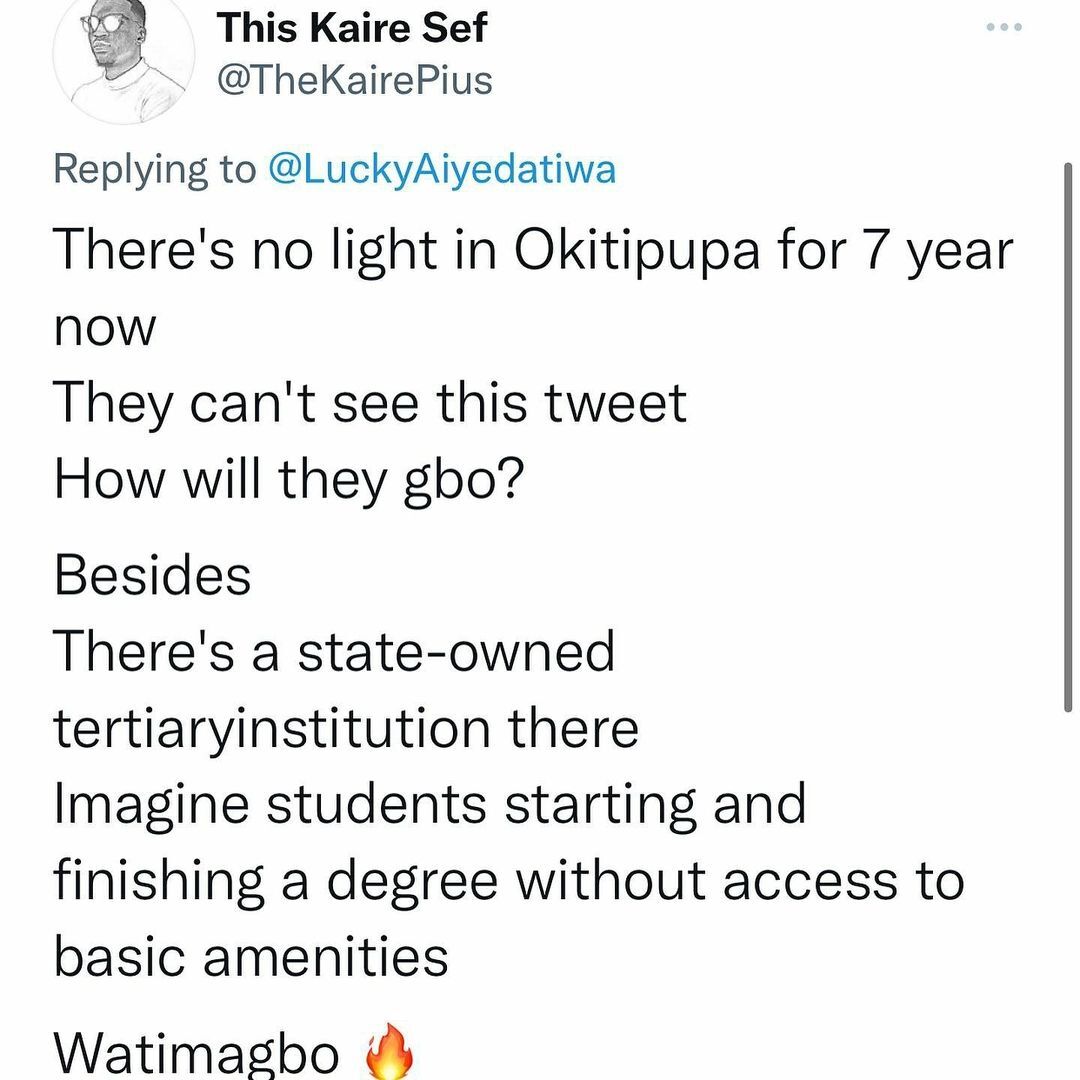Click the text 'basic amenities'
Image resolution: width=1080 pixels, height=1080 pixels.
(x=250, y=957)
